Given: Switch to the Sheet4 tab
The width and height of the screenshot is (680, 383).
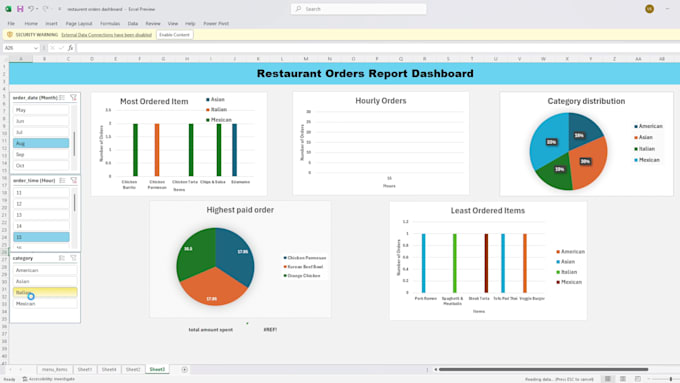Looking at the screenshot, I should (x=109, y=370).
